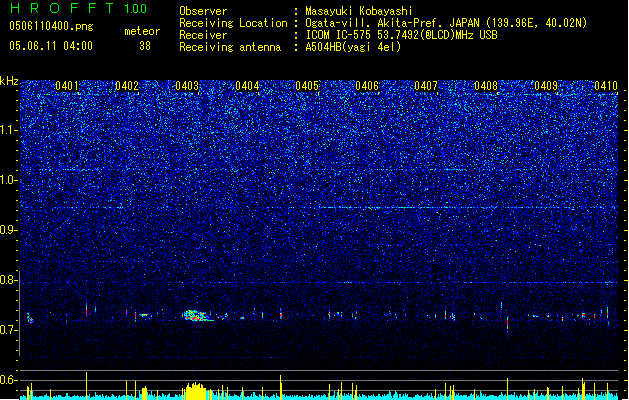Click the large meteor echo blob near 0403
This screenshot has width=629, height=400.
click(x=196, y=316)
